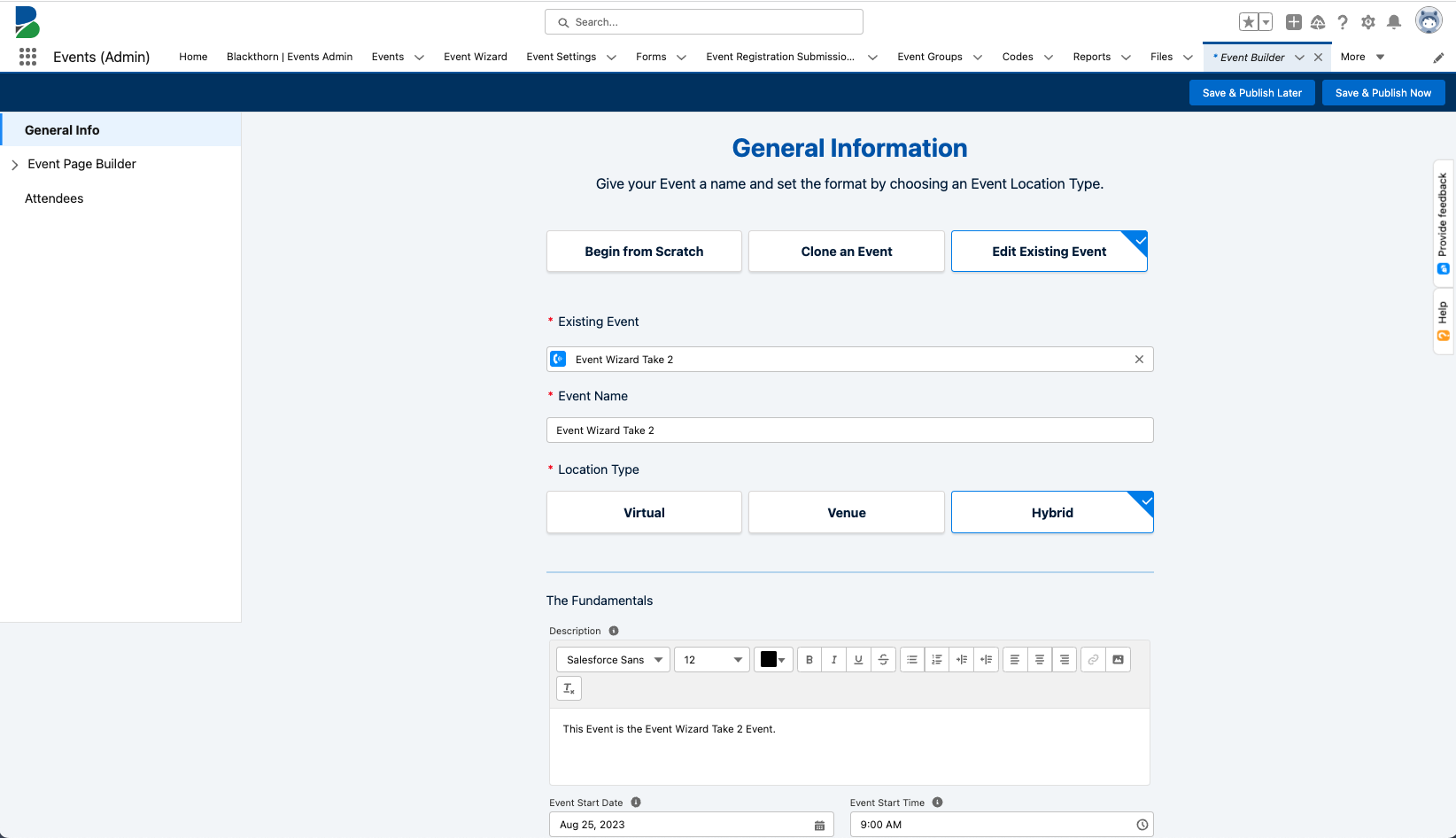
Task: Open Salesforce guidance center icon
Action: pyautogui.click(x=1318, y=22)
